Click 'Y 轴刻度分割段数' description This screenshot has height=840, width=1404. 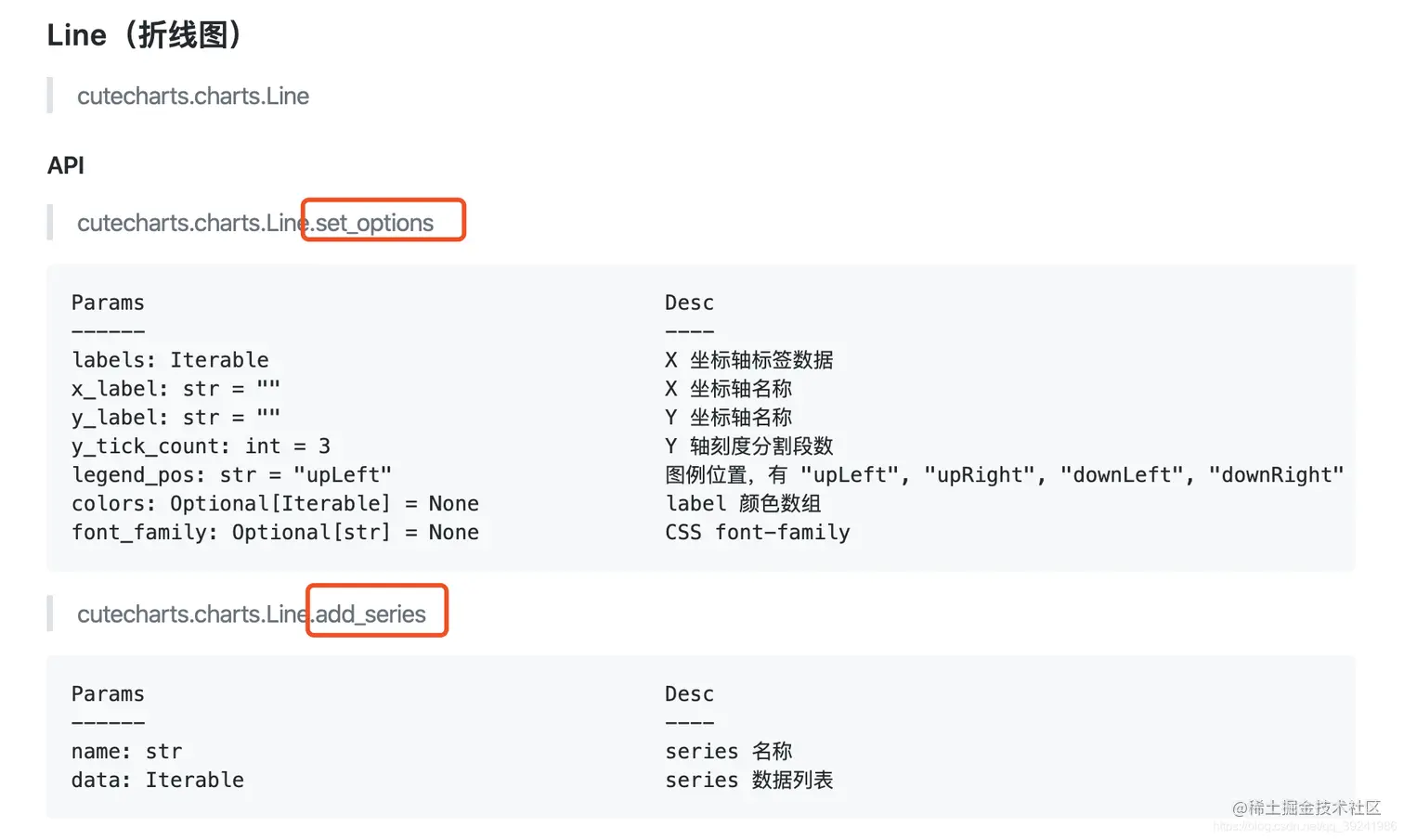pos(748,446)
